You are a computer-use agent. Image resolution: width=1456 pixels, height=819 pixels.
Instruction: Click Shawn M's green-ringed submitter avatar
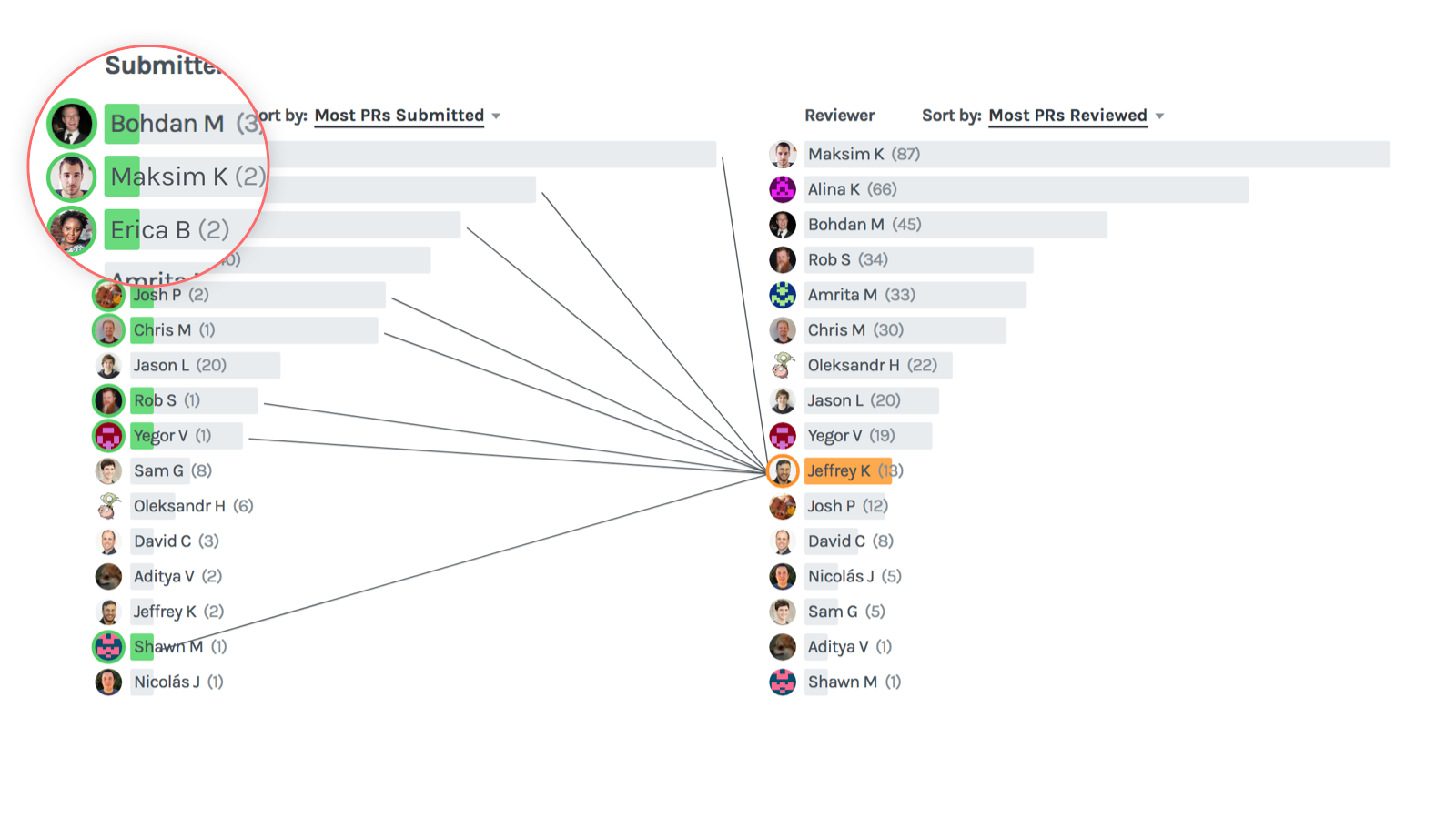pyautogui.click(x=108, y=647)
